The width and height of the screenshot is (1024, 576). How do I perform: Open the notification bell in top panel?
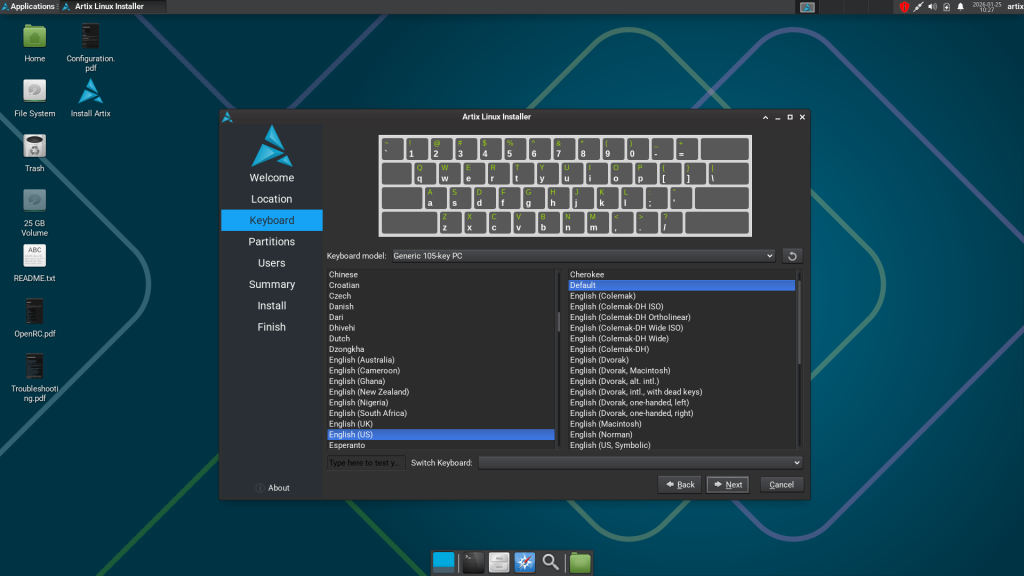[960, 7]
